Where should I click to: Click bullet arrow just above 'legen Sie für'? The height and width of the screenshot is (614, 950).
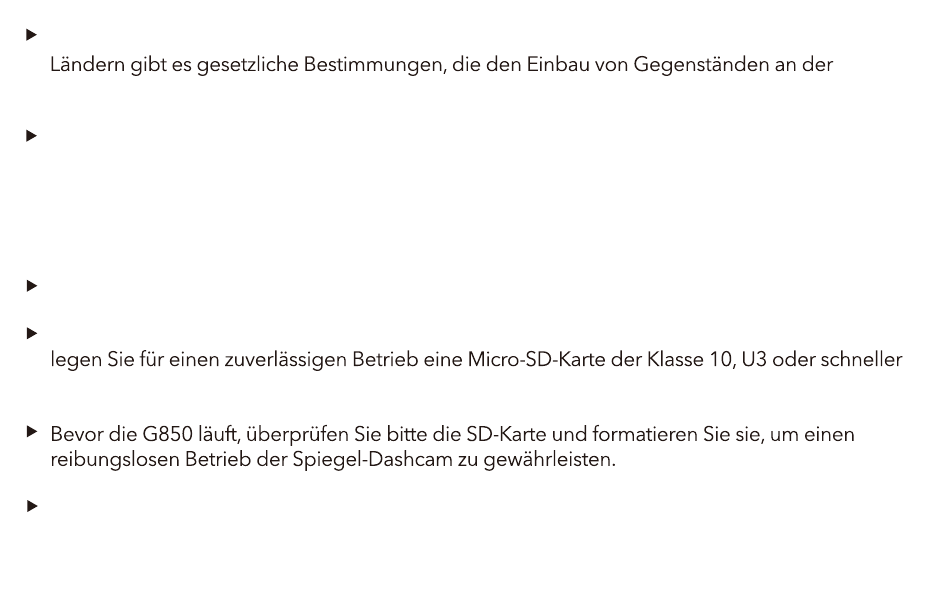pos(32,333)
